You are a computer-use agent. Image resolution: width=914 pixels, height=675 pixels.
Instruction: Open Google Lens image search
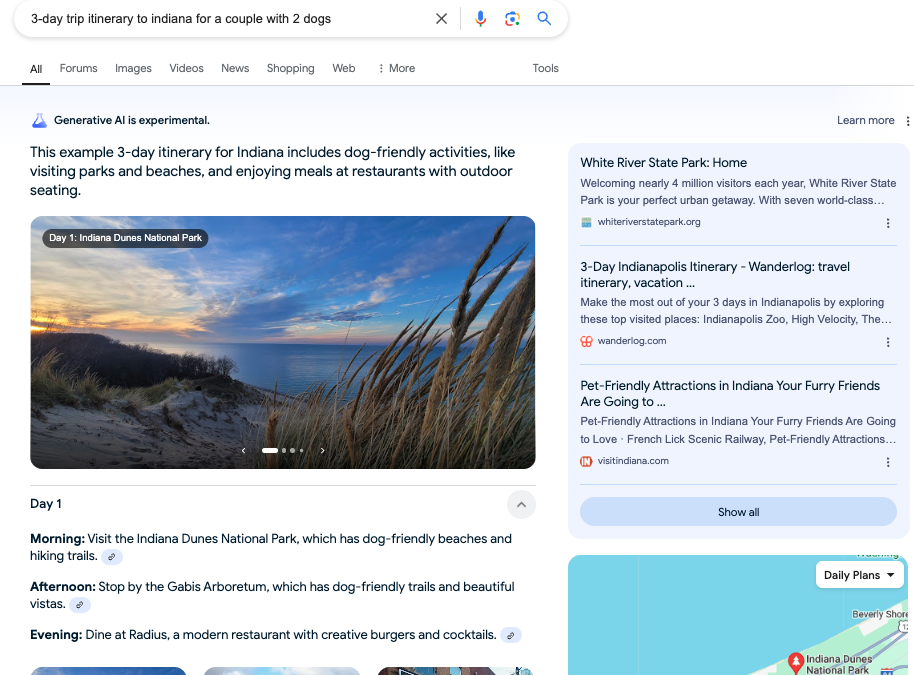click(x=512, y=19)
